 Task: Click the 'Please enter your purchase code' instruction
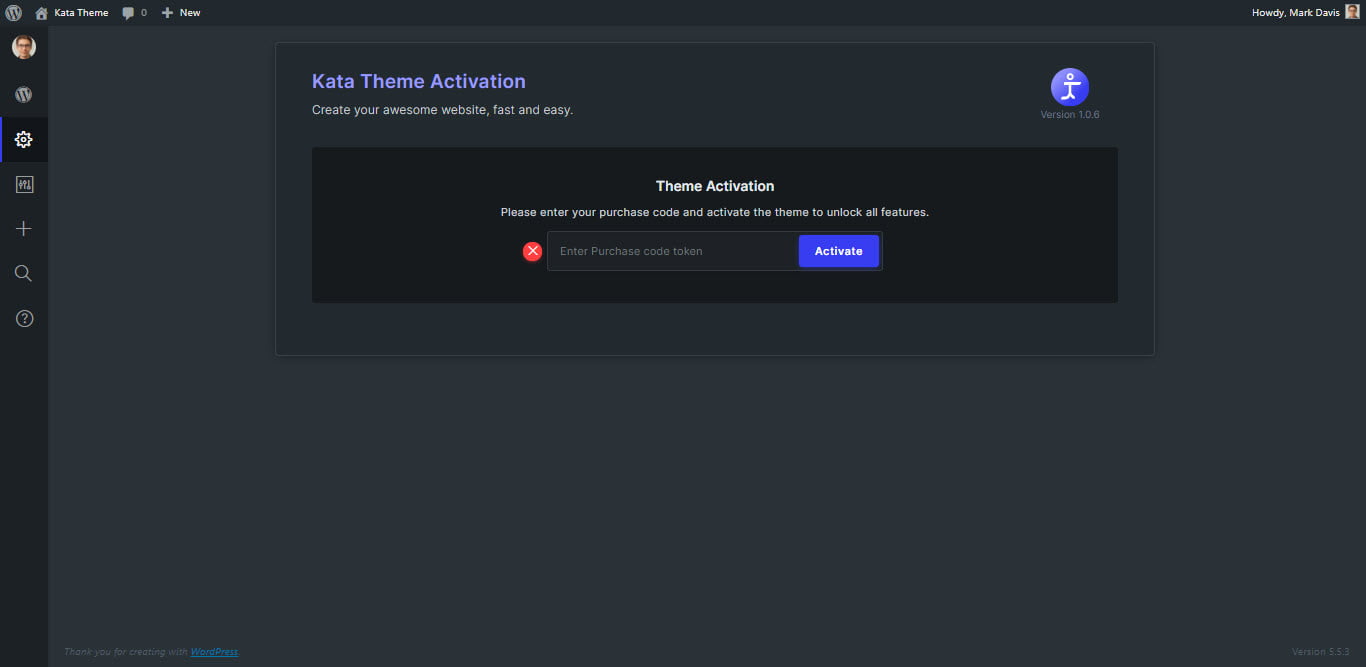(715, 212)
